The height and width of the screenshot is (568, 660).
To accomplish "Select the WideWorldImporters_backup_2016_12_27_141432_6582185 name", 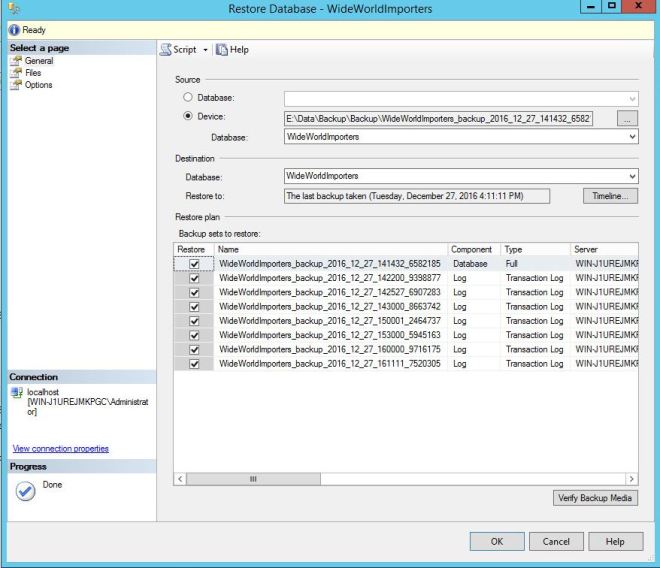I will point(330,264).
